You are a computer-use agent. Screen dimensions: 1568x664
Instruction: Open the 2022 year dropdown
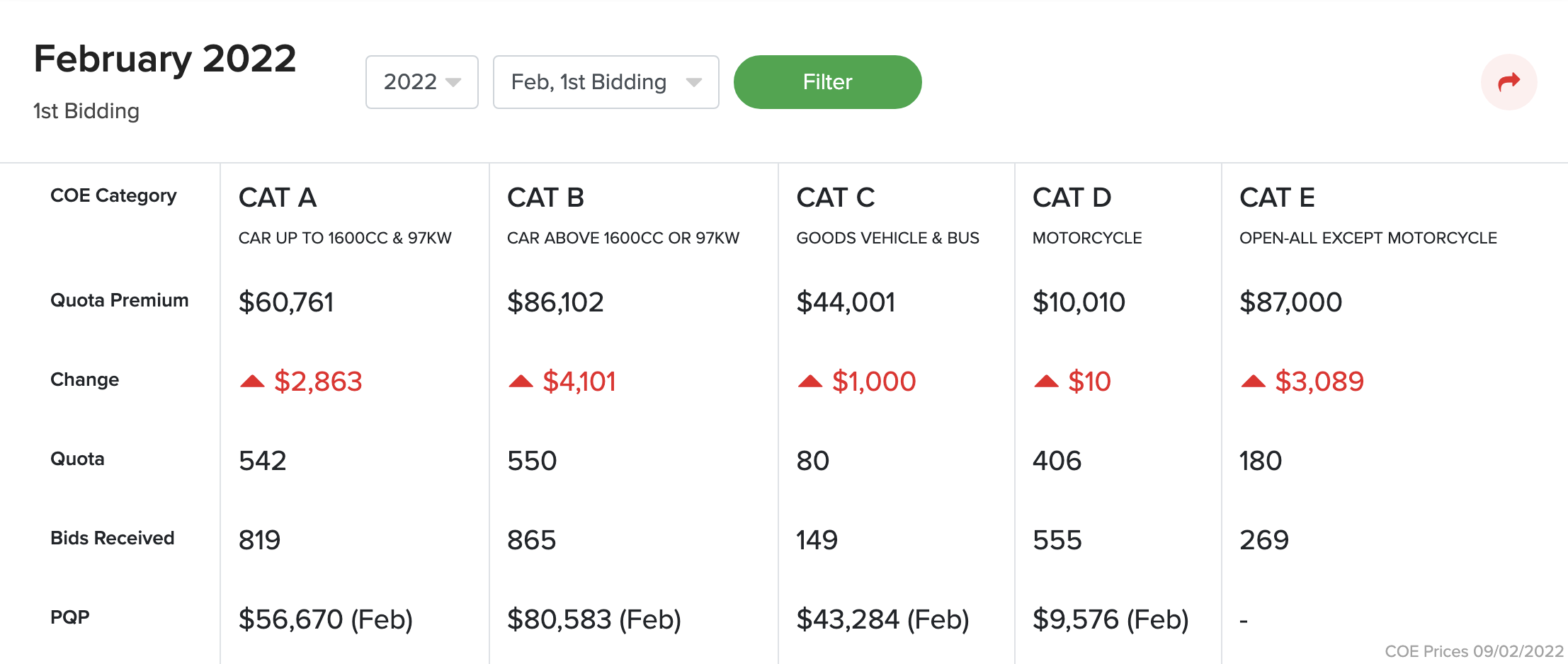coord(421,82)
